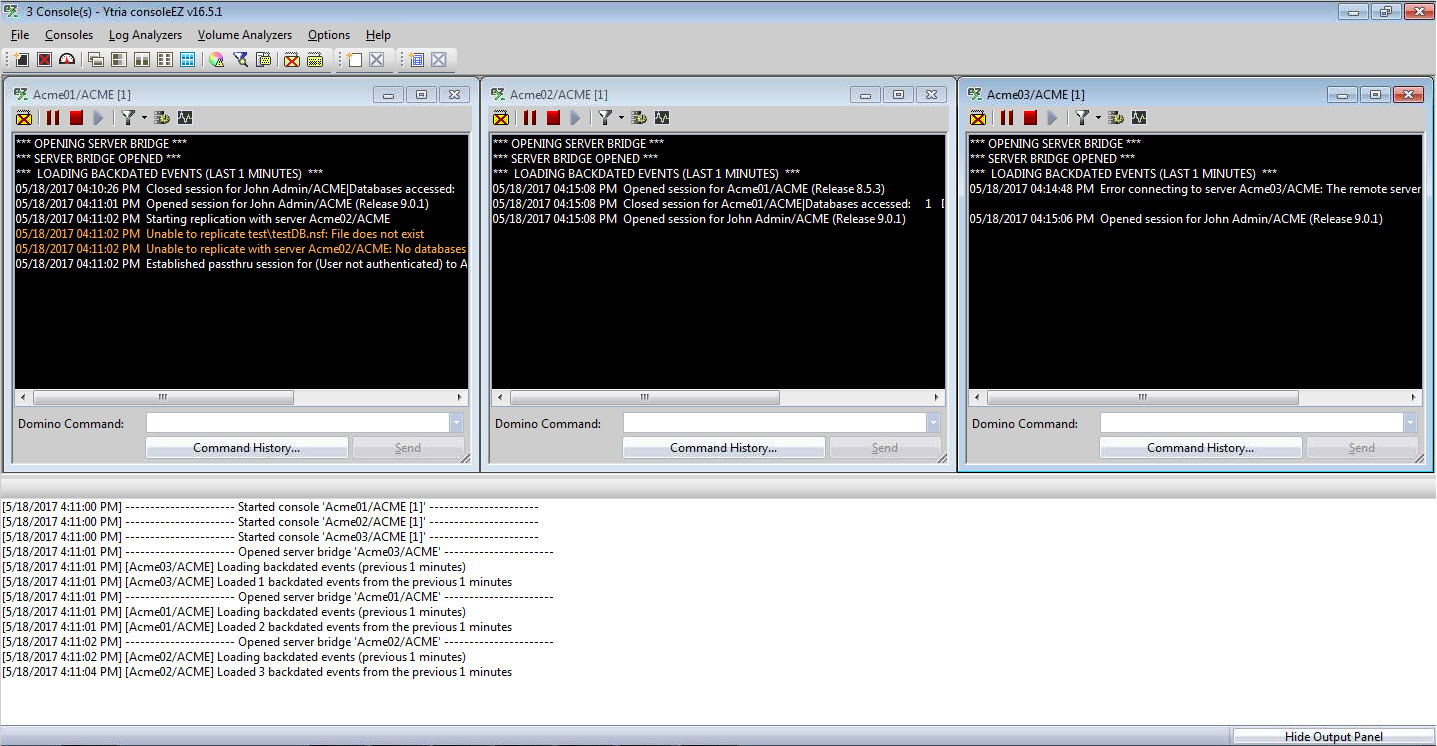Pause the Acme01/ACME console output
This screenshot has width=1437, height=746.
[52, 117]
